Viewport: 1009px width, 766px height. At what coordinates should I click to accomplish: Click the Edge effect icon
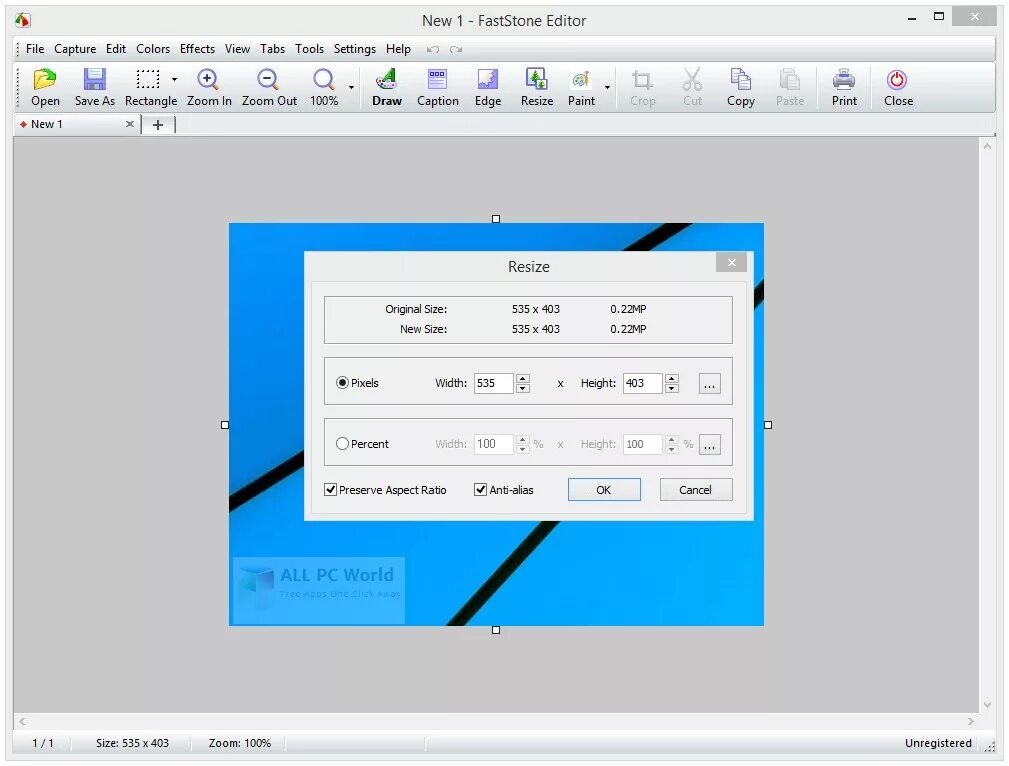click(487, 79)
